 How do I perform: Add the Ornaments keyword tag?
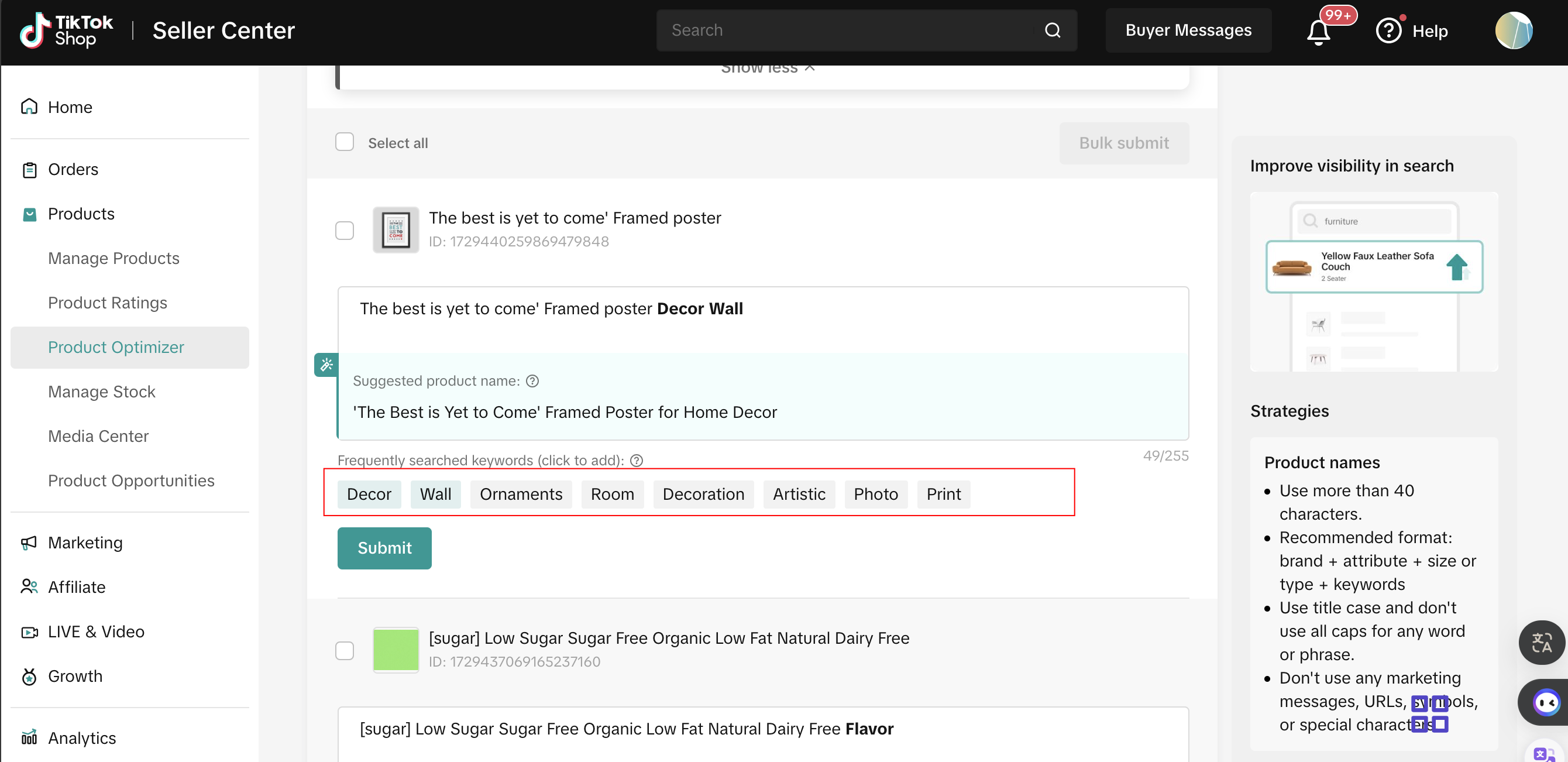(521, 494)
